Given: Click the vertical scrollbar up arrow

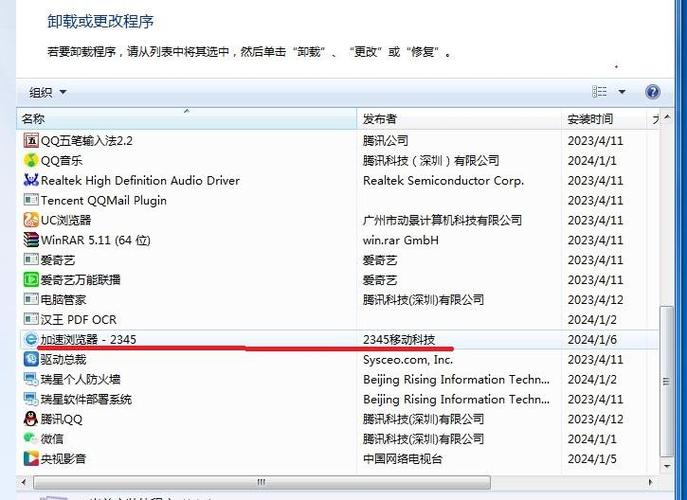Looking at the screenshot, I should pyautogui.click(x=667, y=117).
